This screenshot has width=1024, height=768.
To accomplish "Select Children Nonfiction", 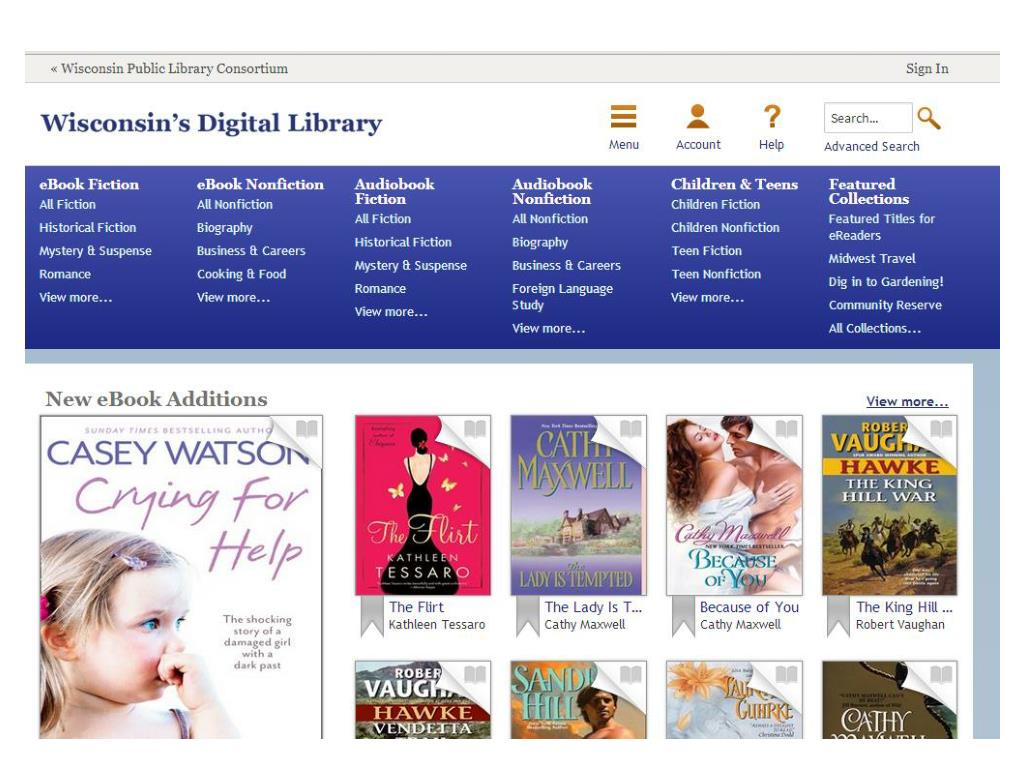I will (x=725, y=227).
